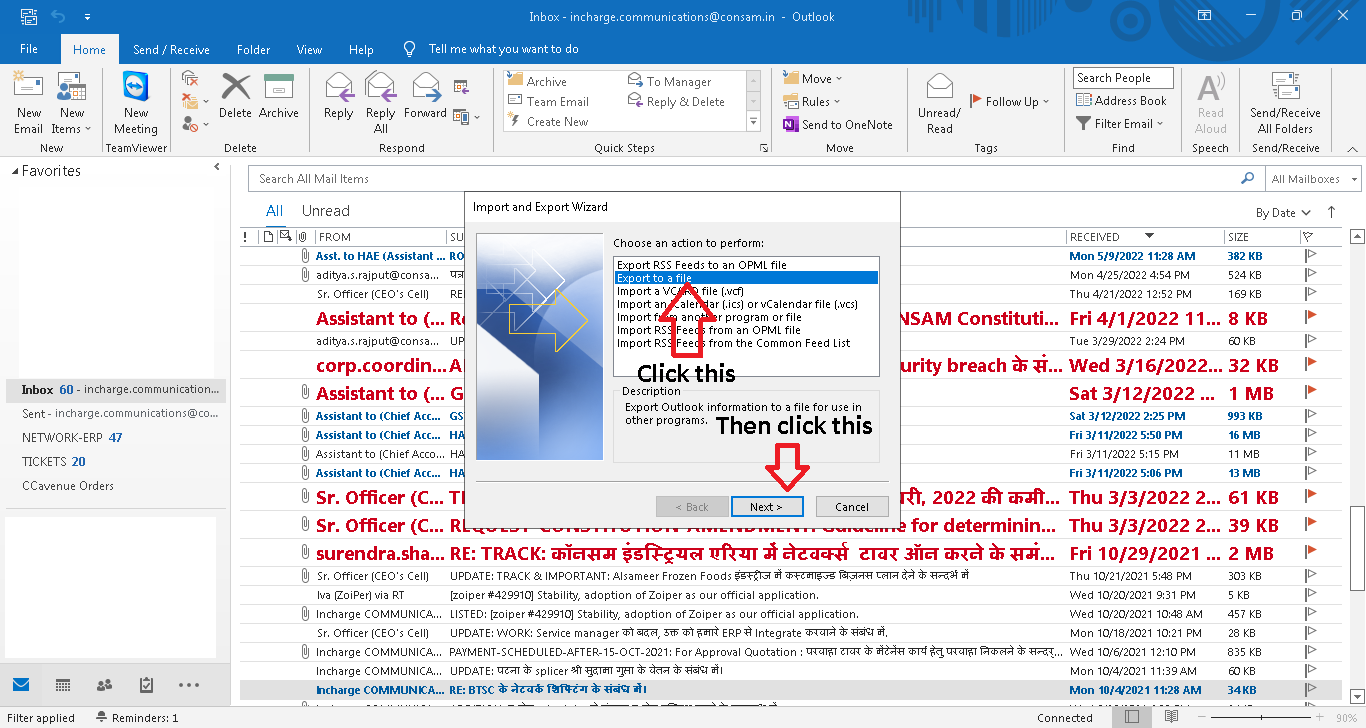The image size is (1366, 728).
Task: Toggle flag on Sat 3/12/2022 2:25 PM message
Action: point(1310,416)
